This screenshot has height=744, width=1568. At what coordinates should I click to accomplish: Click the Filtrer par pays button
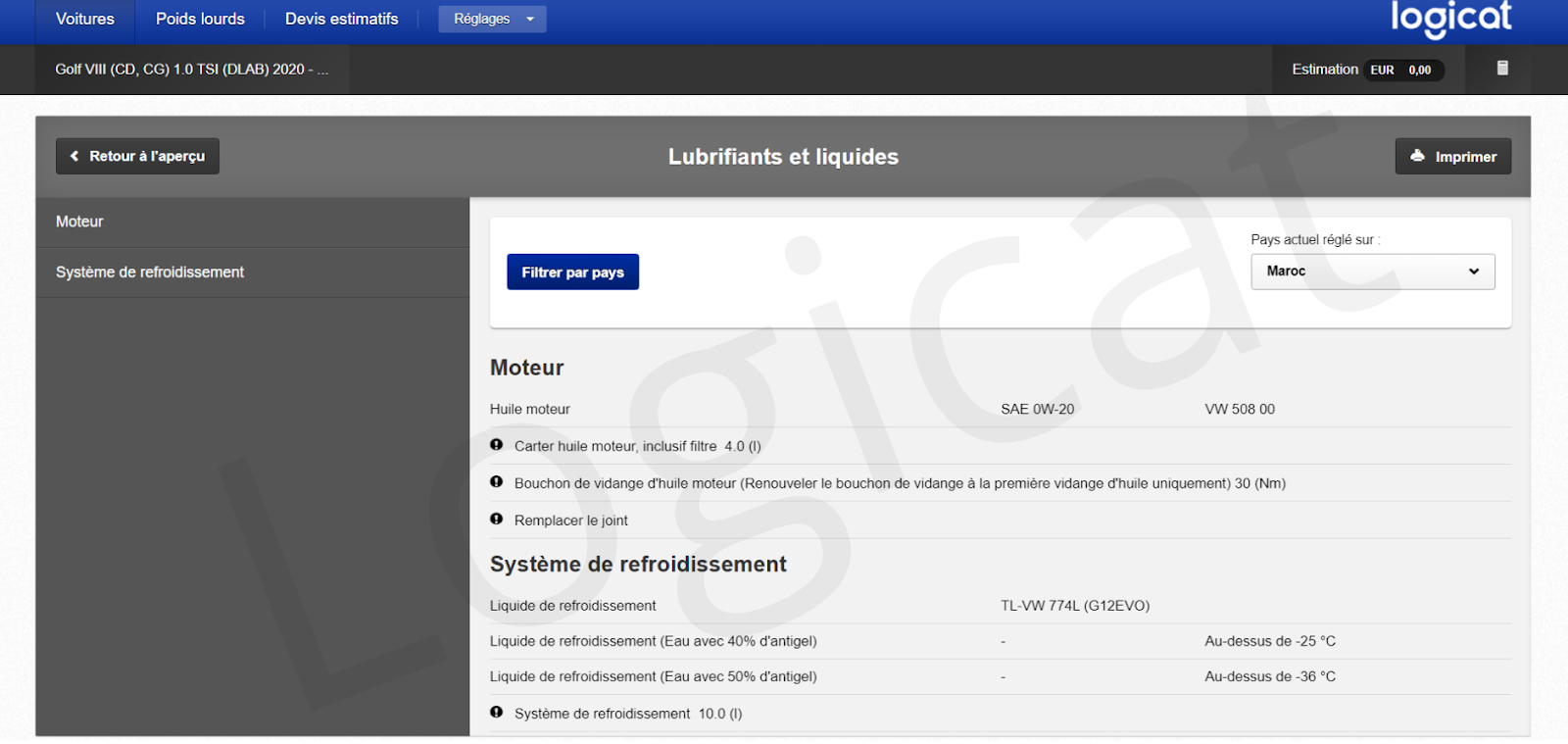(573, 272)
